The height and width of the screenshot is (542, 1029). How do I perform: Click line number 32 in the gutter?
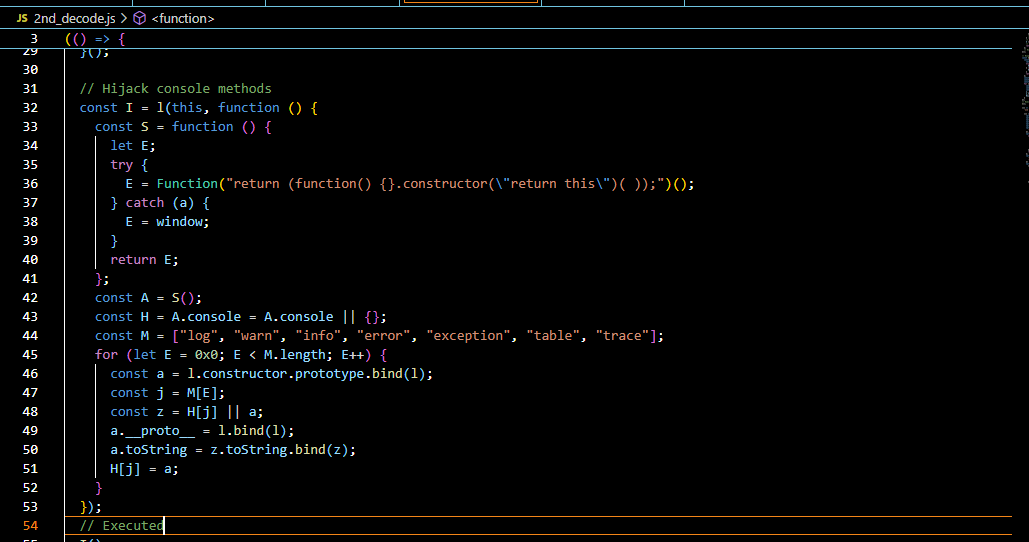coord(29,108)
